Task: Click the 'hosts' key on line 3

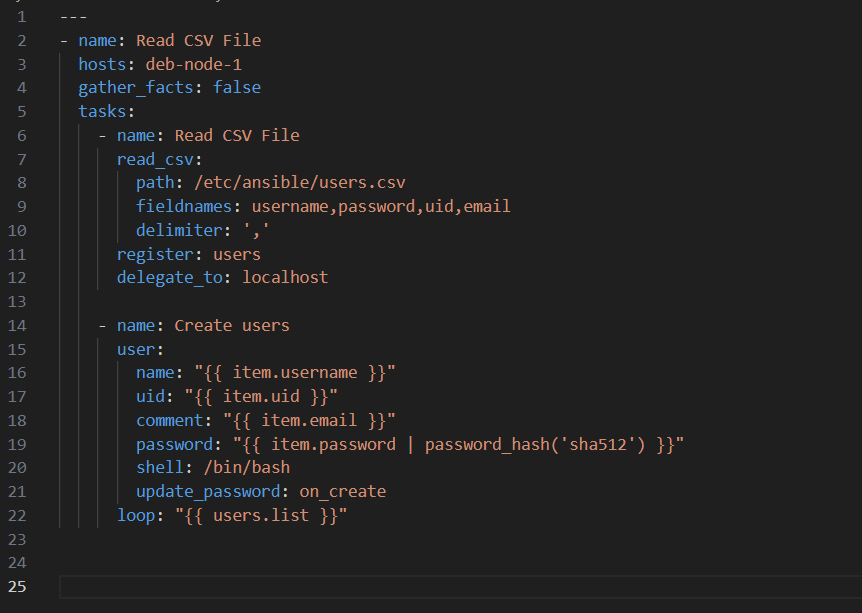Action: (x=102, y=64)
